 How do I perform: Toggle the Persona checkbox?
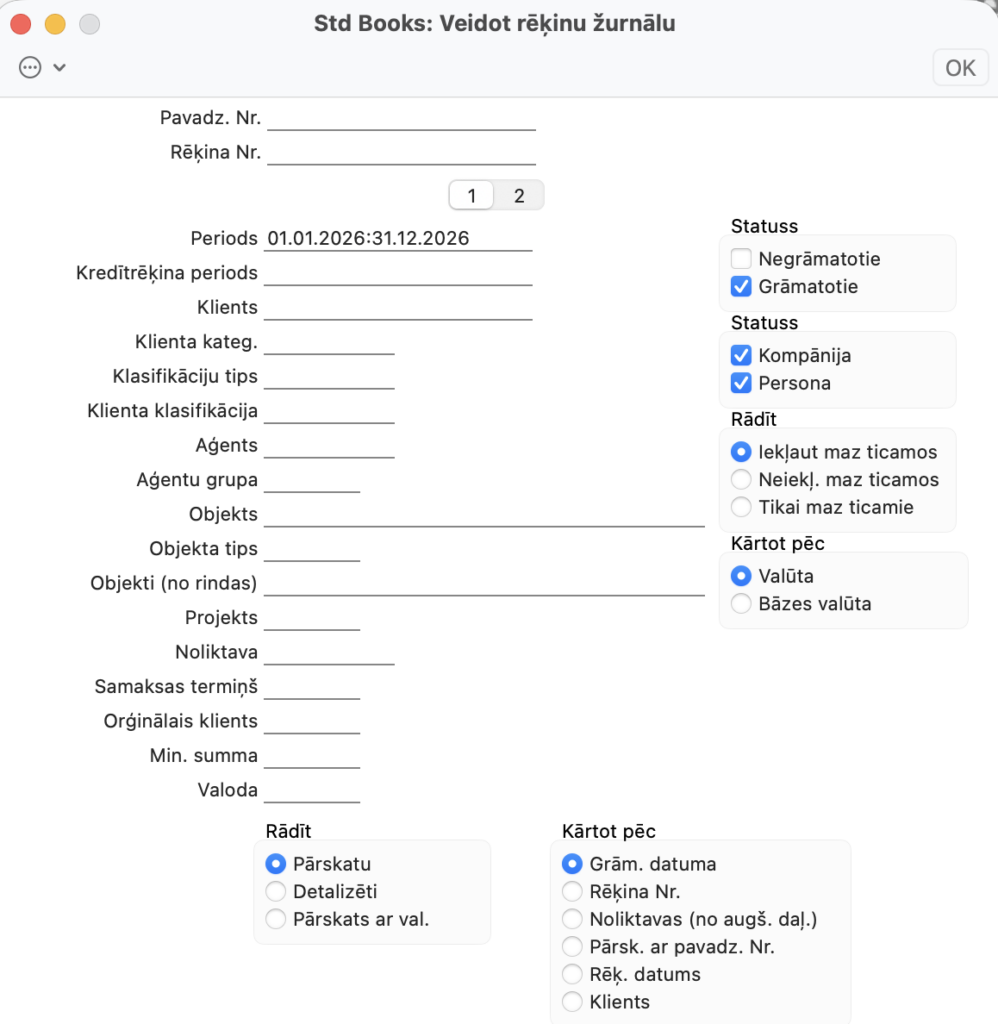[x=741, y=383]
